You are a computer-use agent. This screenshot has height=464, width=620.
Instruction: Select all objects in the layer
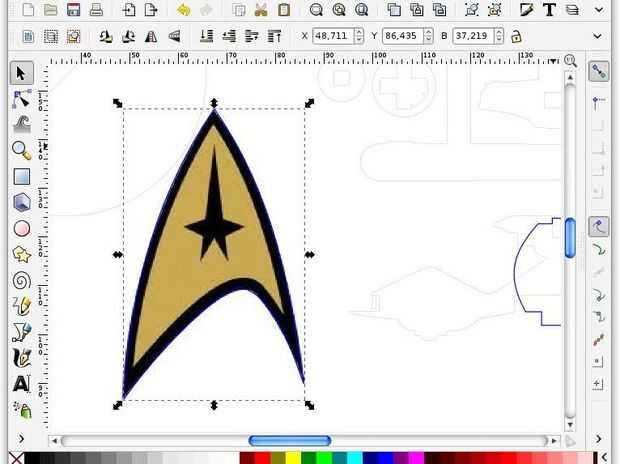[x=28, y=36]
